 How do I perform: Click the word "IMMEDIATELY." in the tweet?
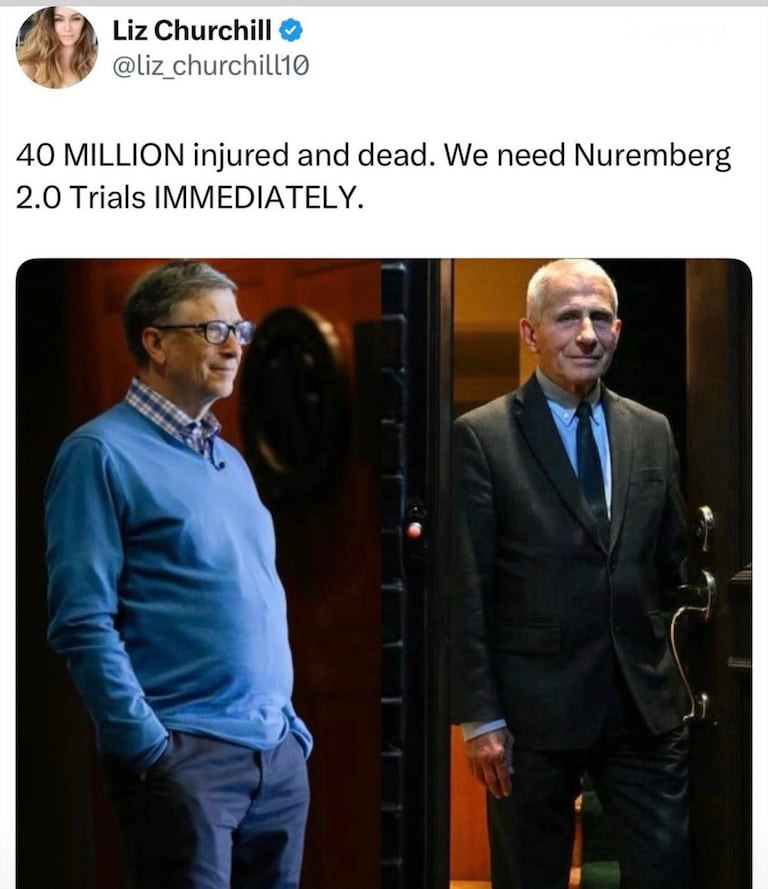tap(258, 197)
